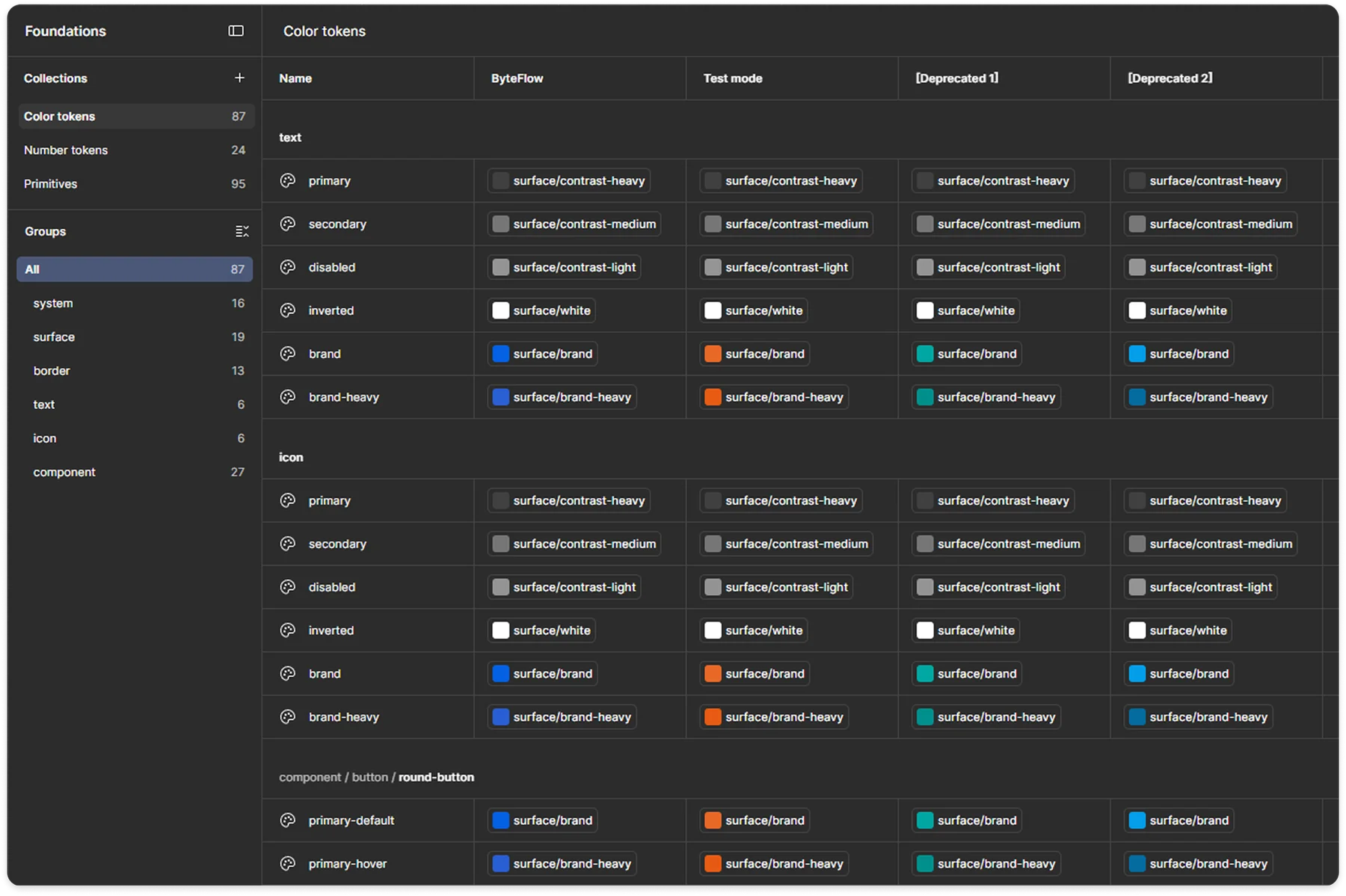Select the system group
1346x896 pixels.
click(x=135, y=303)
